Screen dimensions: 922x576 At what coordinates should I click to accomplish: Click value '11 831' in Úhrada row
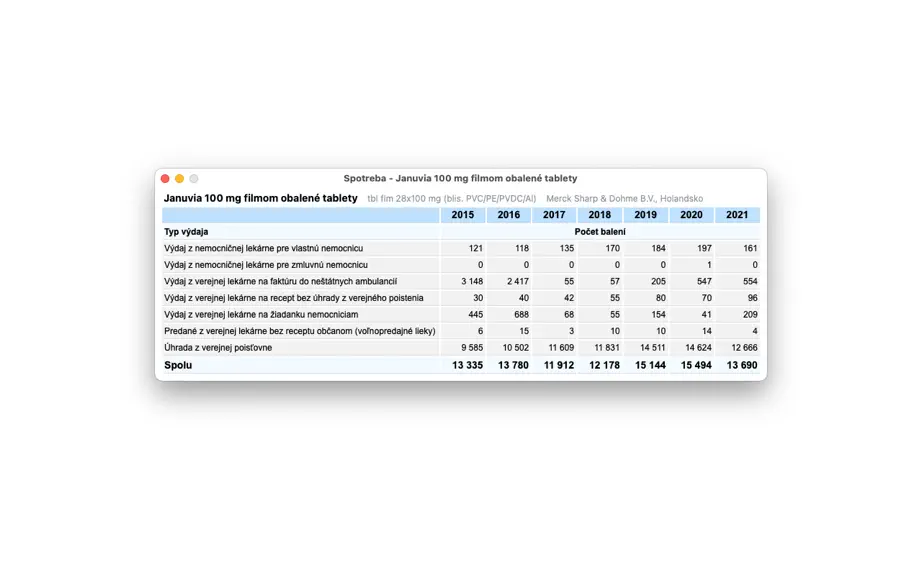(x=607, y=347)
